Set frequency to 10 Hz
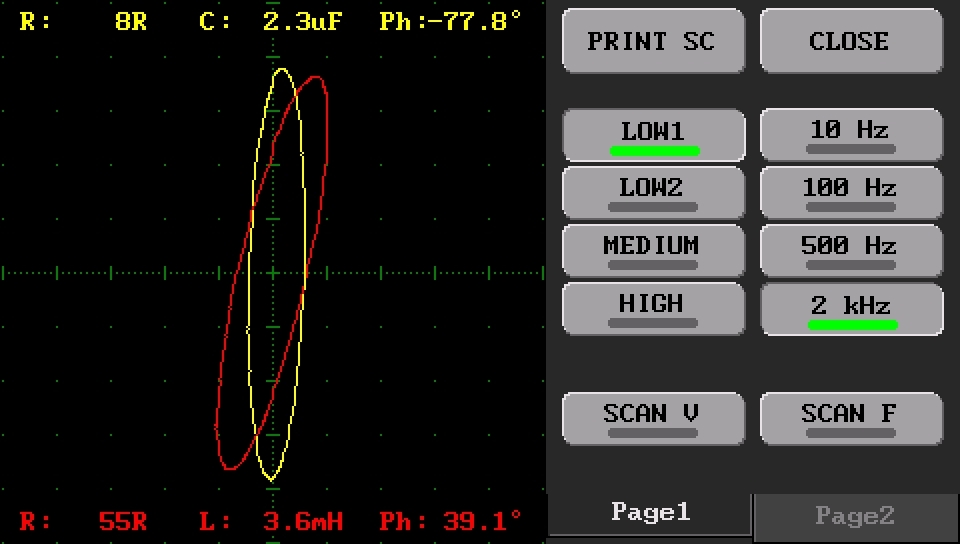Viewport: 960px width, 544px height. pyautogui.click(x=851, y=135)
